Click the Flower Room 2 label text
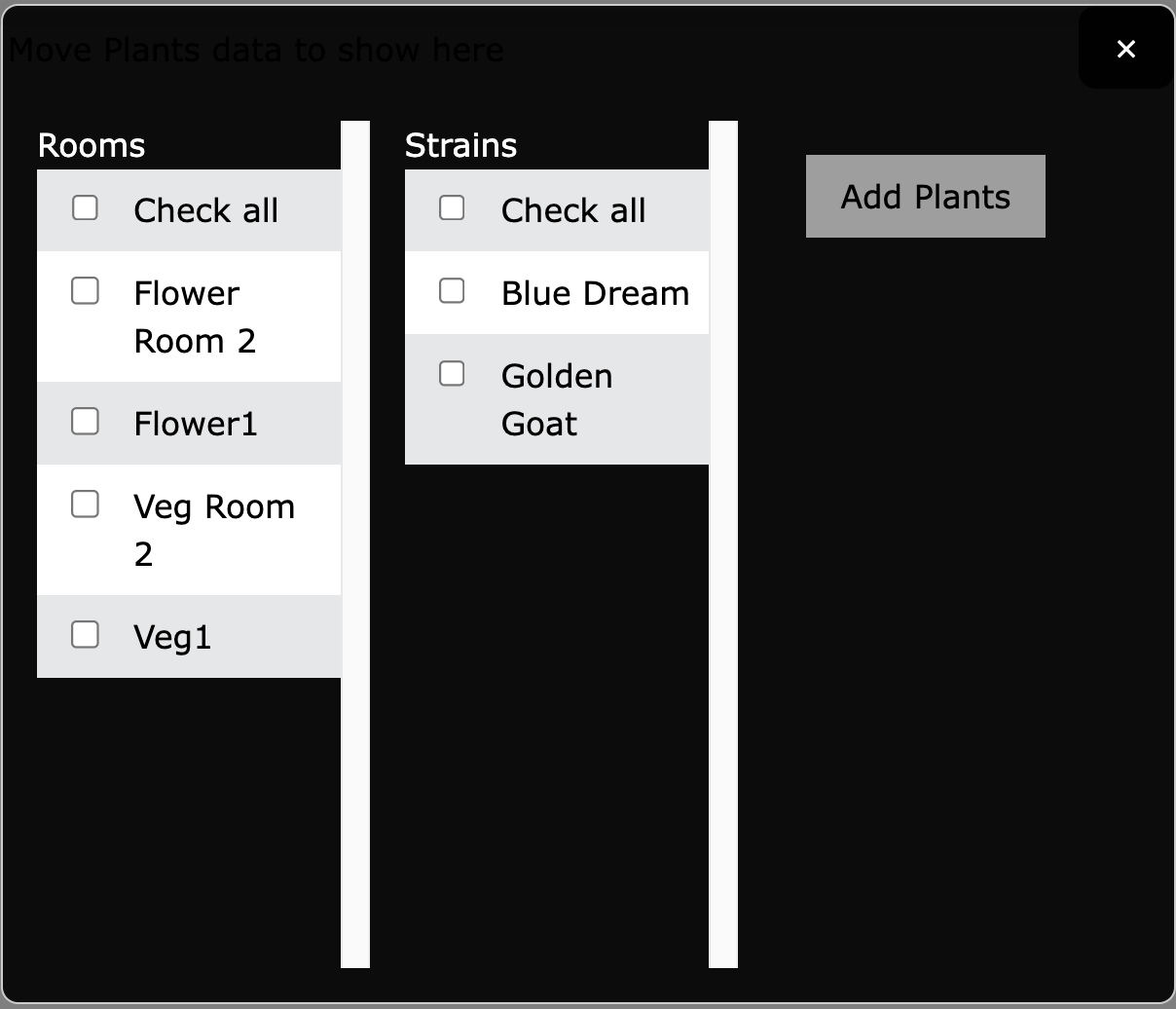 point(195,317)
